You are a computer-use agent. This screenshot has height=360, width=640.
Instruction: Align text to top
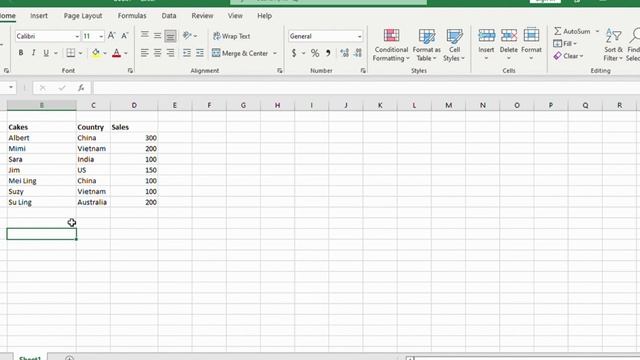pyautogui.click(x=144, y=36)
